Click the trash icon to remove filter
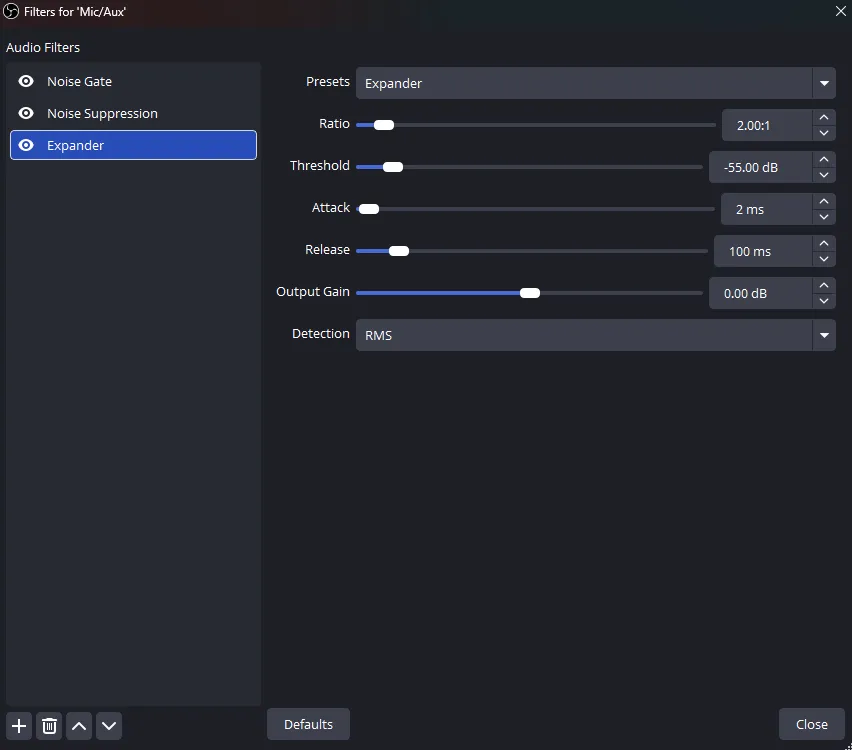 tap(49, 726)
